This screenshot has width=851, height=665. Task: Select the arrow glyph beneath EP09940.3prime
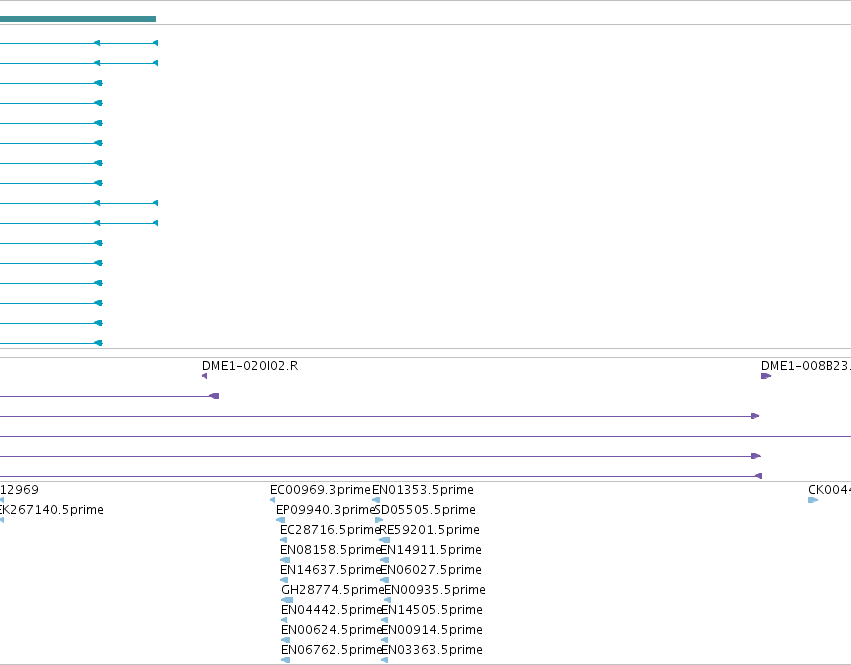[x=281, y=520]
